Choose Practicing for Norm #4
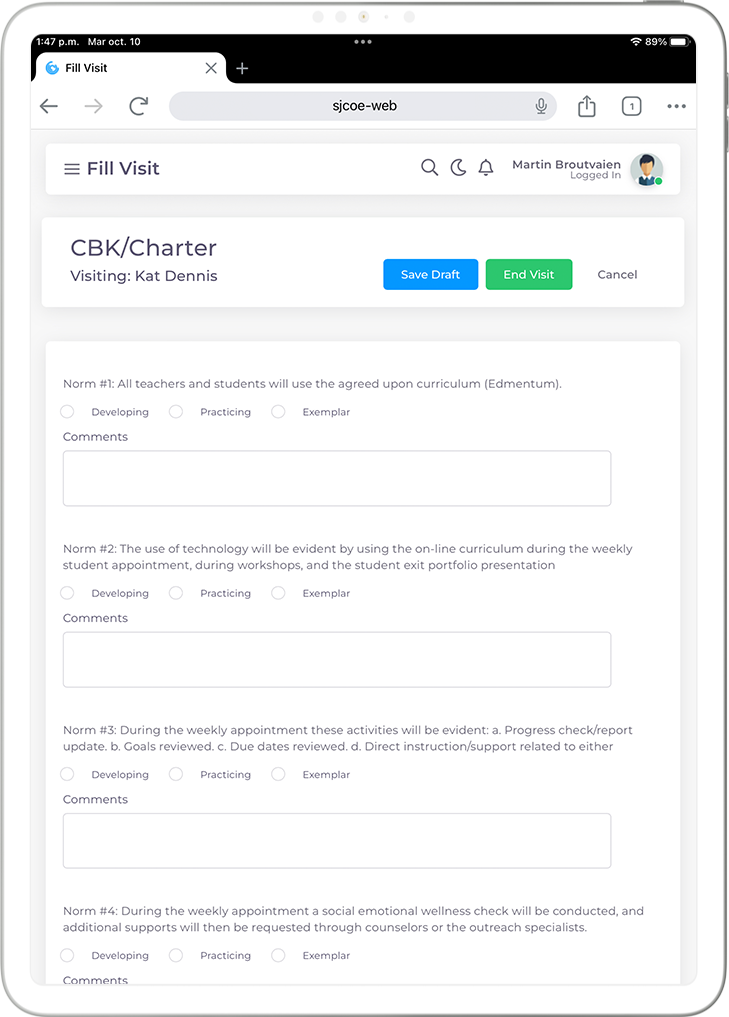Image resolution: width=729 pixels, height=1017 pixels. [176, 955]
